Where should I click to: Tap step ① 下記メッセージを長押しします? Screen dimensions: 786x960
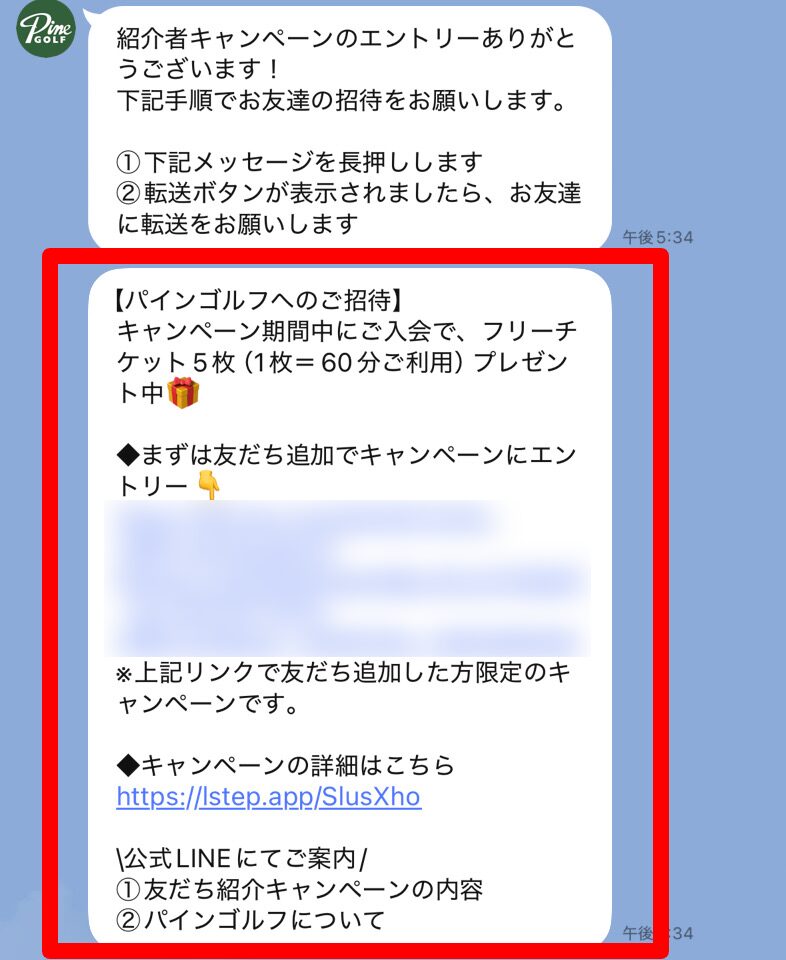(x=299, y=162)
